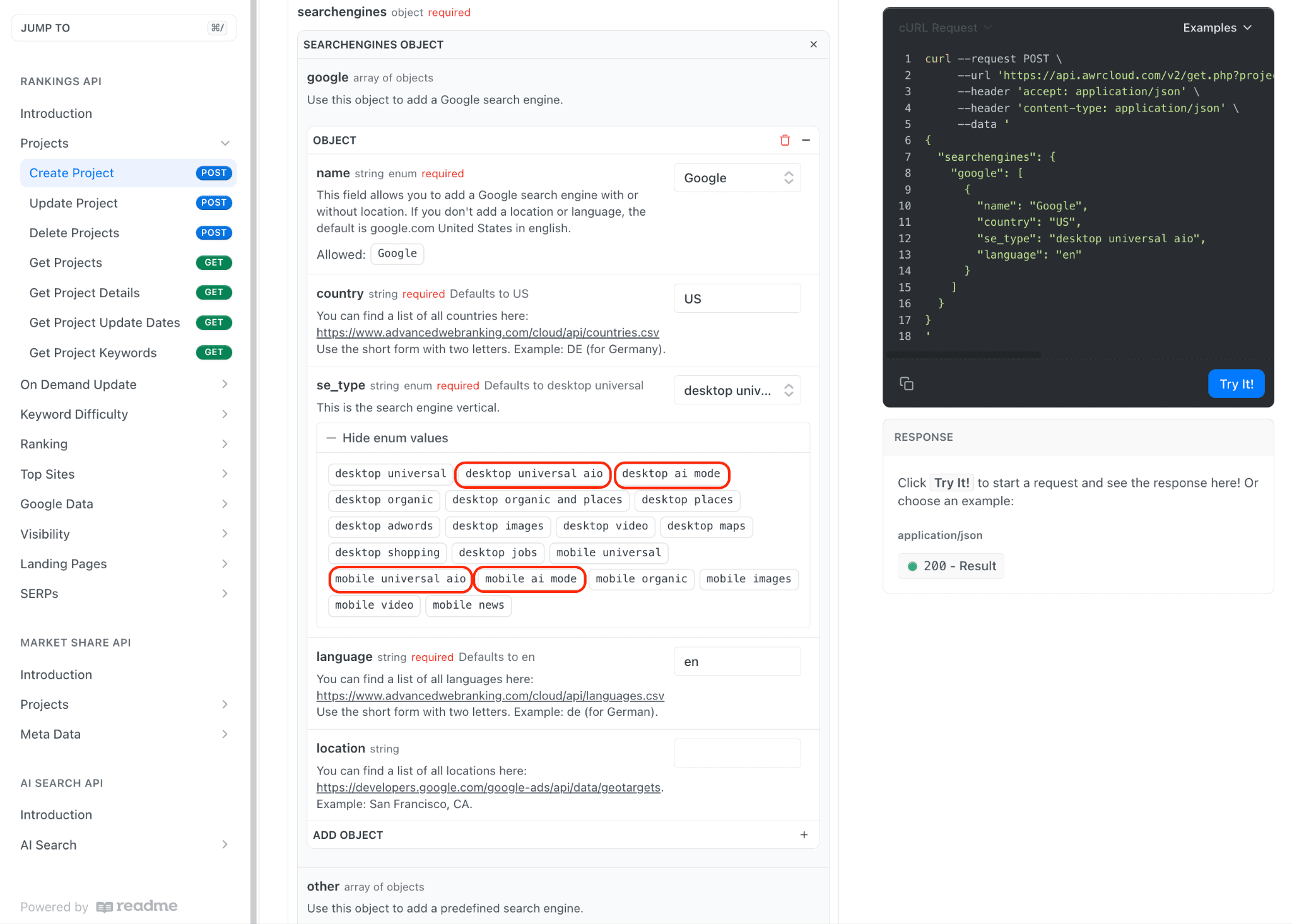
Task: Run the request with Try It! button
Action: coord(1236,383)
